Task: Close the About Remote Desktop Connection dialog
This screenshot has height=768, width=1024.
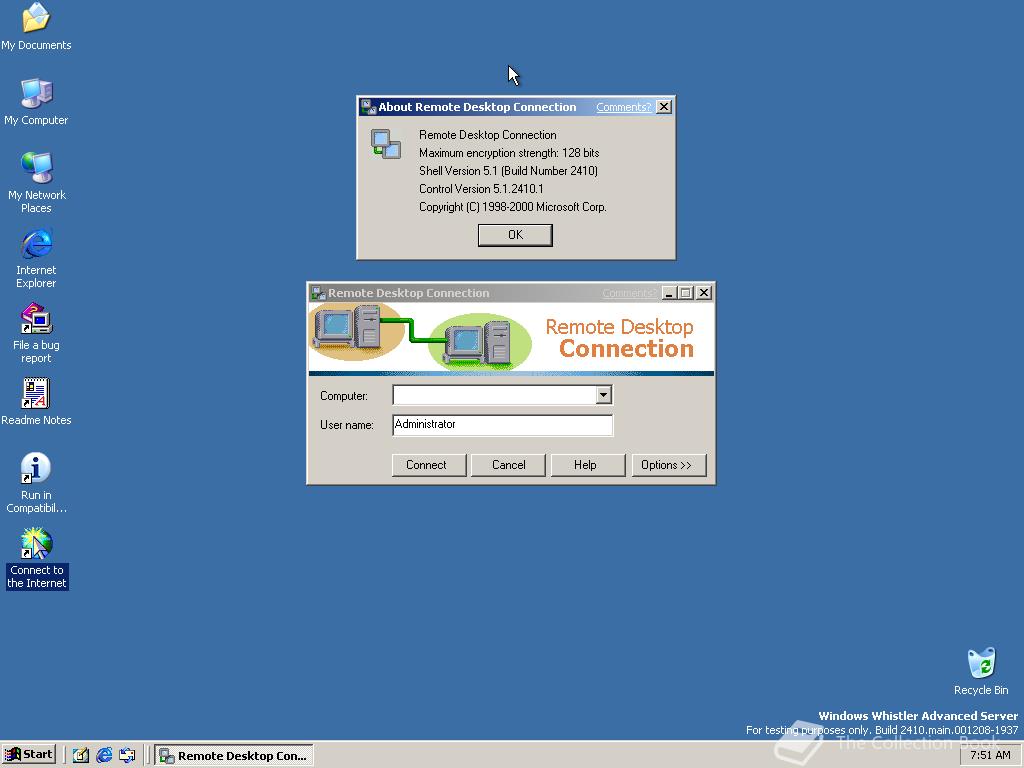Action: coord(664,106)
